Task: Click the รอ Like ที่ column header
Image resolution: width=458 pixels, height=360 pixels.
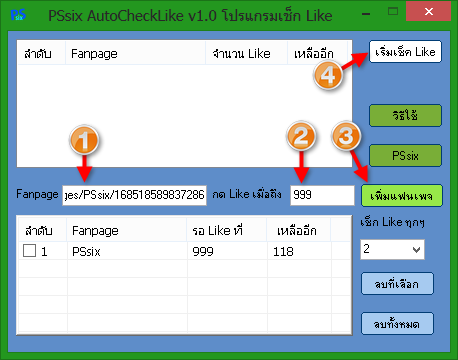Action: click(227, 230)
